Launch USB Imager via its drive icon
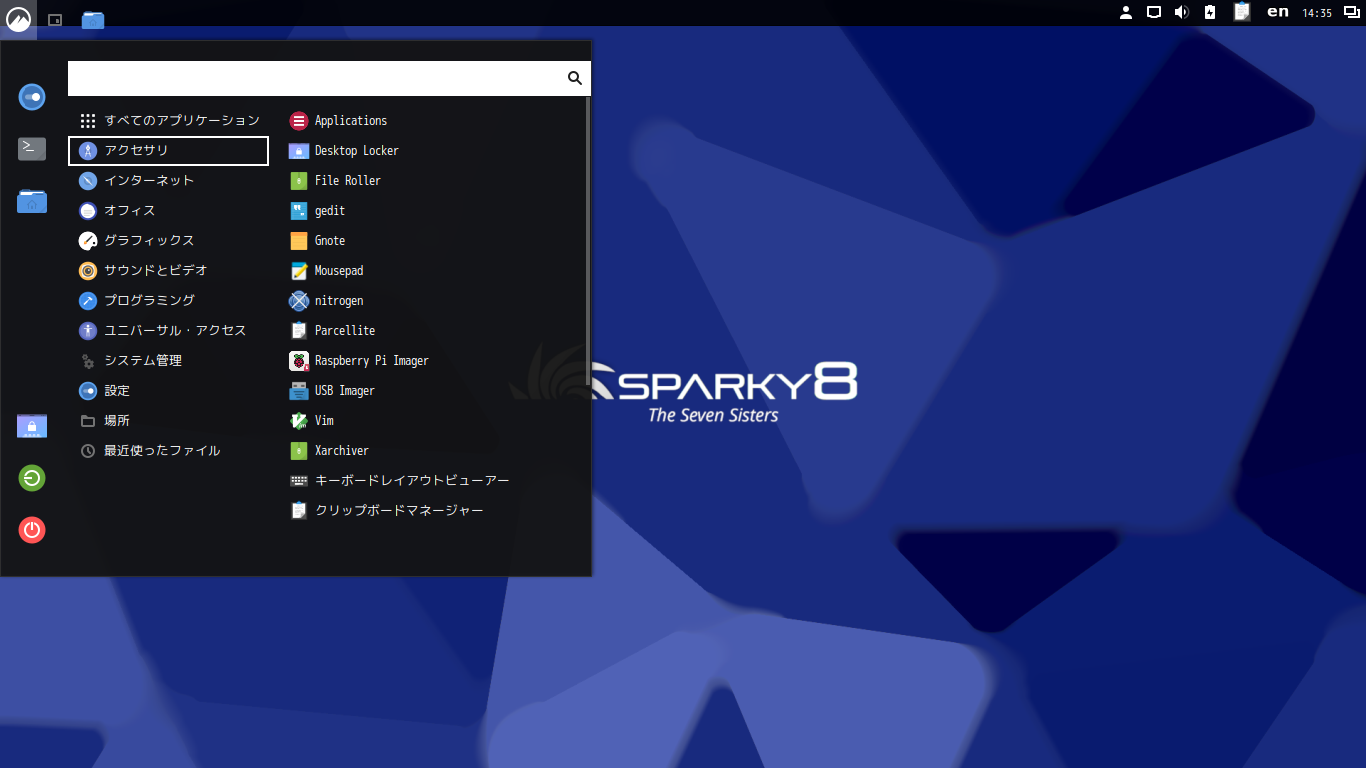This screenshot has height=768, width=1366. 298,390
